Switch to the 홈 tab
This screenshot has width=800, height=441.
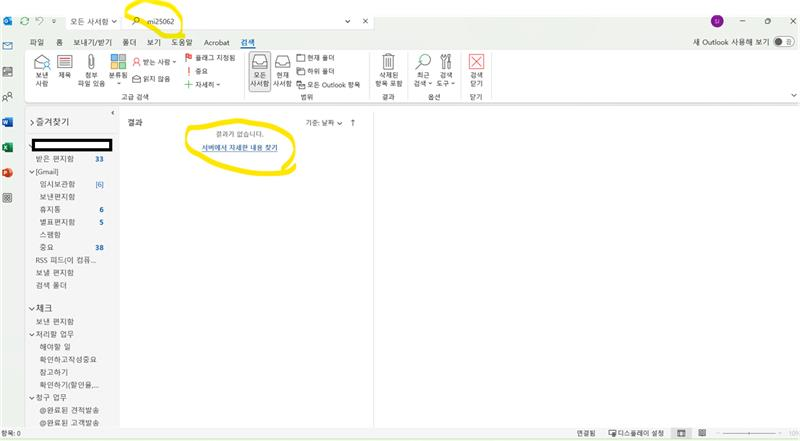click(x=59, y=42)
